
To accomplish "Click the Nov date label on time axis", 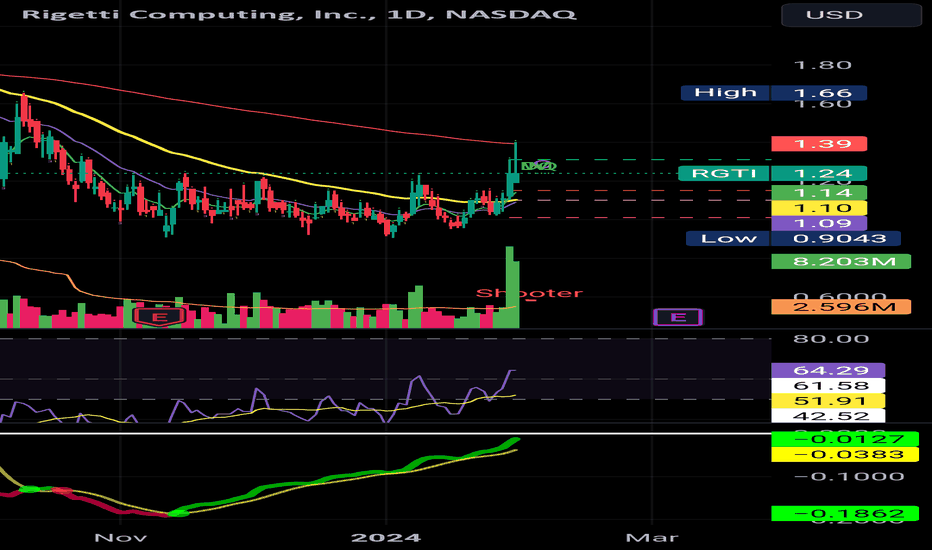I will [x=120, y=538].
